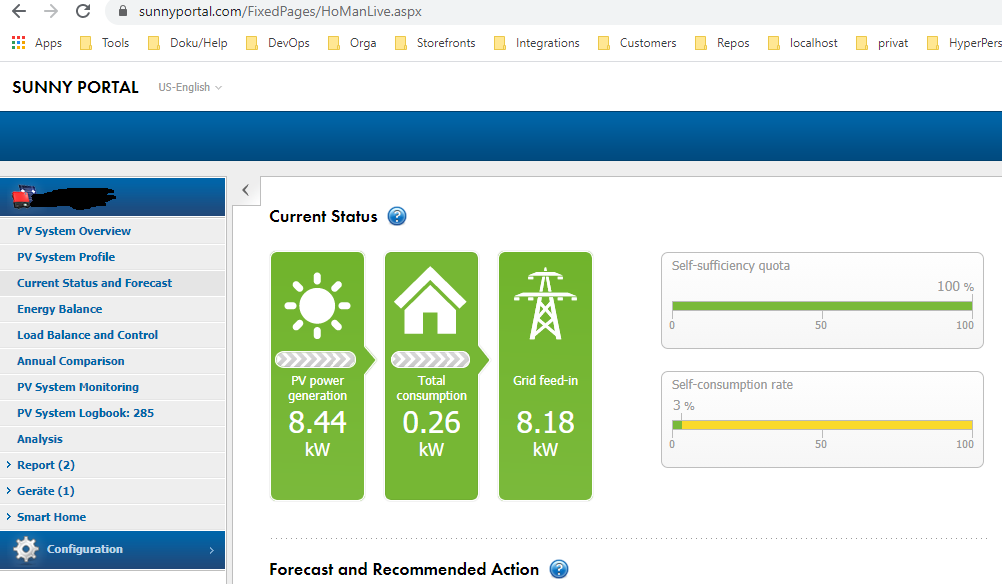Viewport: 1002px width, 584px height.
Task: Click the Configuration gear icon
Action: pos(26,549)
